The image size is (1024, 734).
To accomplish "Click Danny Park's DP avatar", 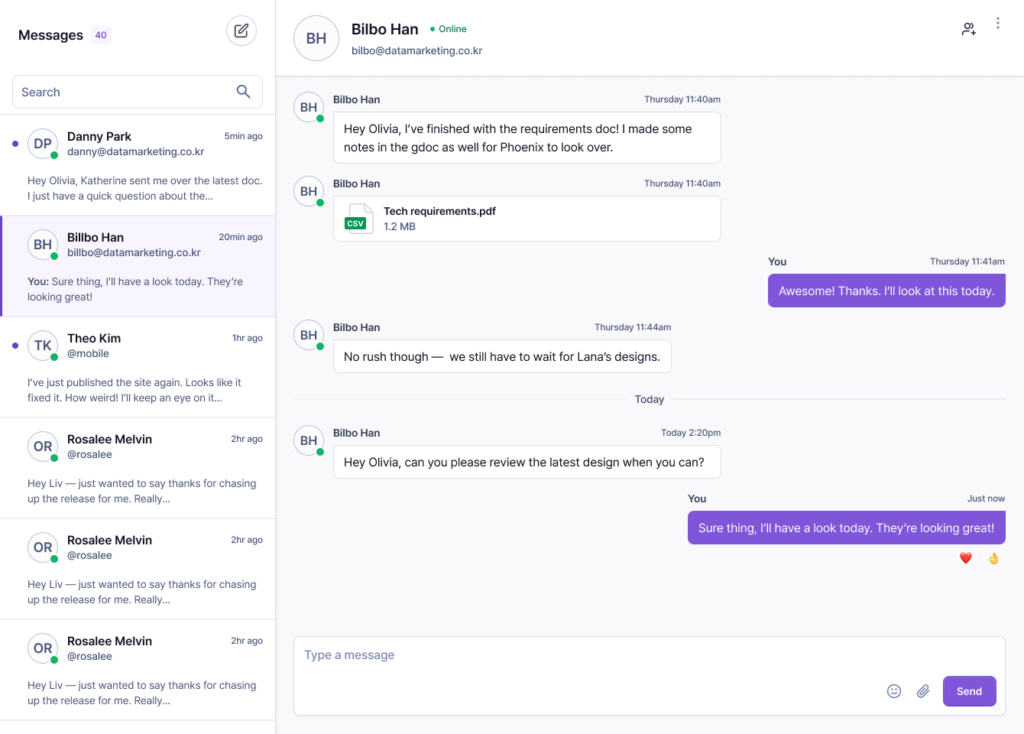I will [43, 144].
